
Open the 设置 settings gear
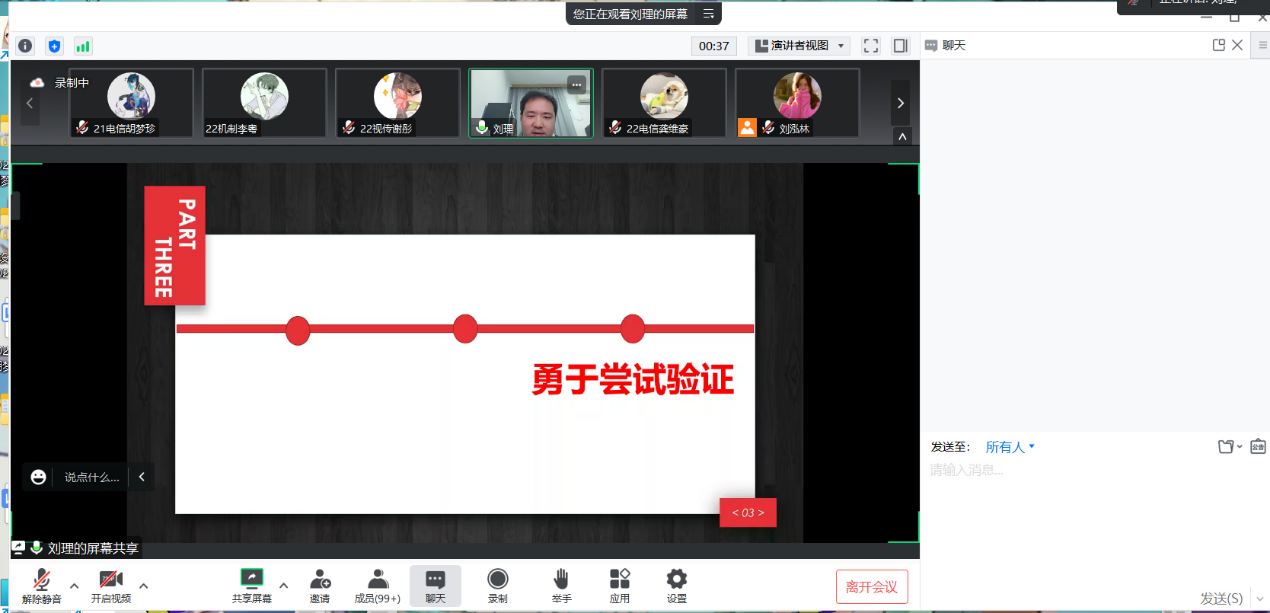click(677, 585)
